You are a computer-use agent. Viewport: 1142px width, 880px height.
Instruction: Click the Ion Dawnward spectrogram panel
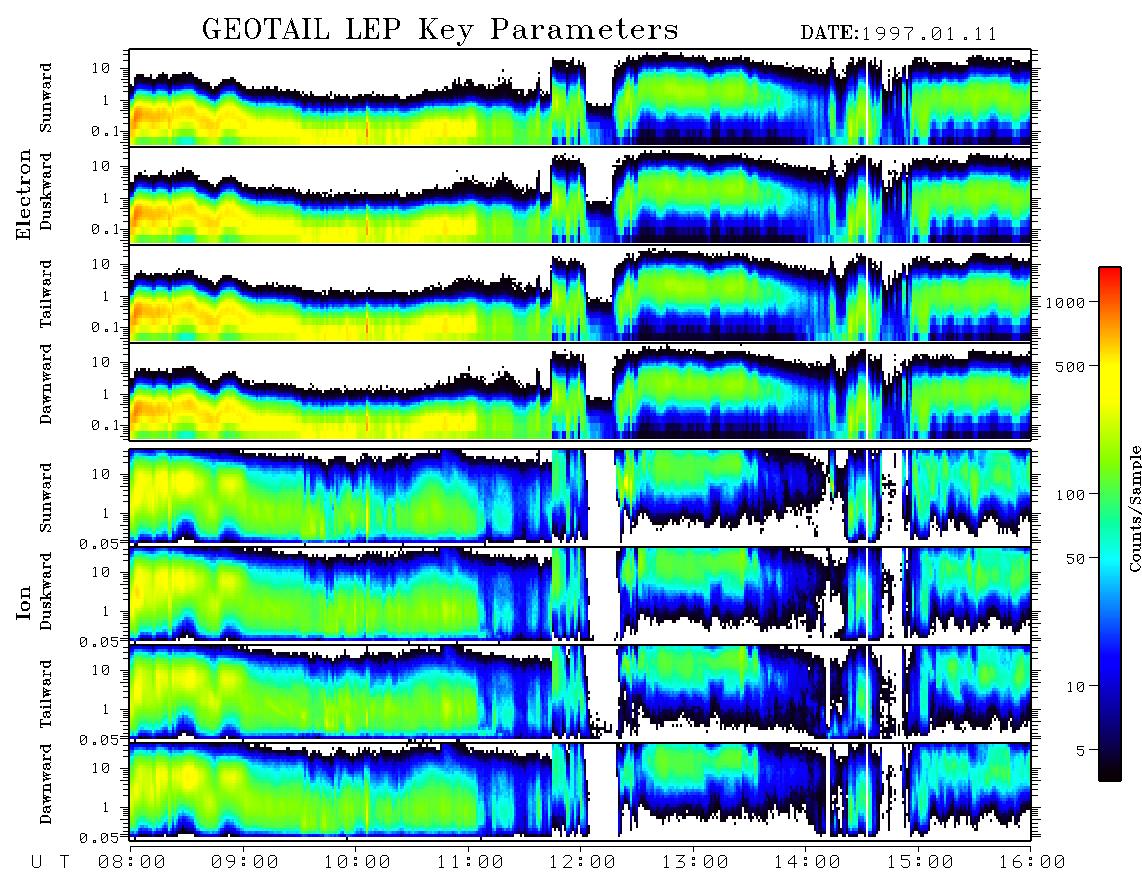coord(580,790)
